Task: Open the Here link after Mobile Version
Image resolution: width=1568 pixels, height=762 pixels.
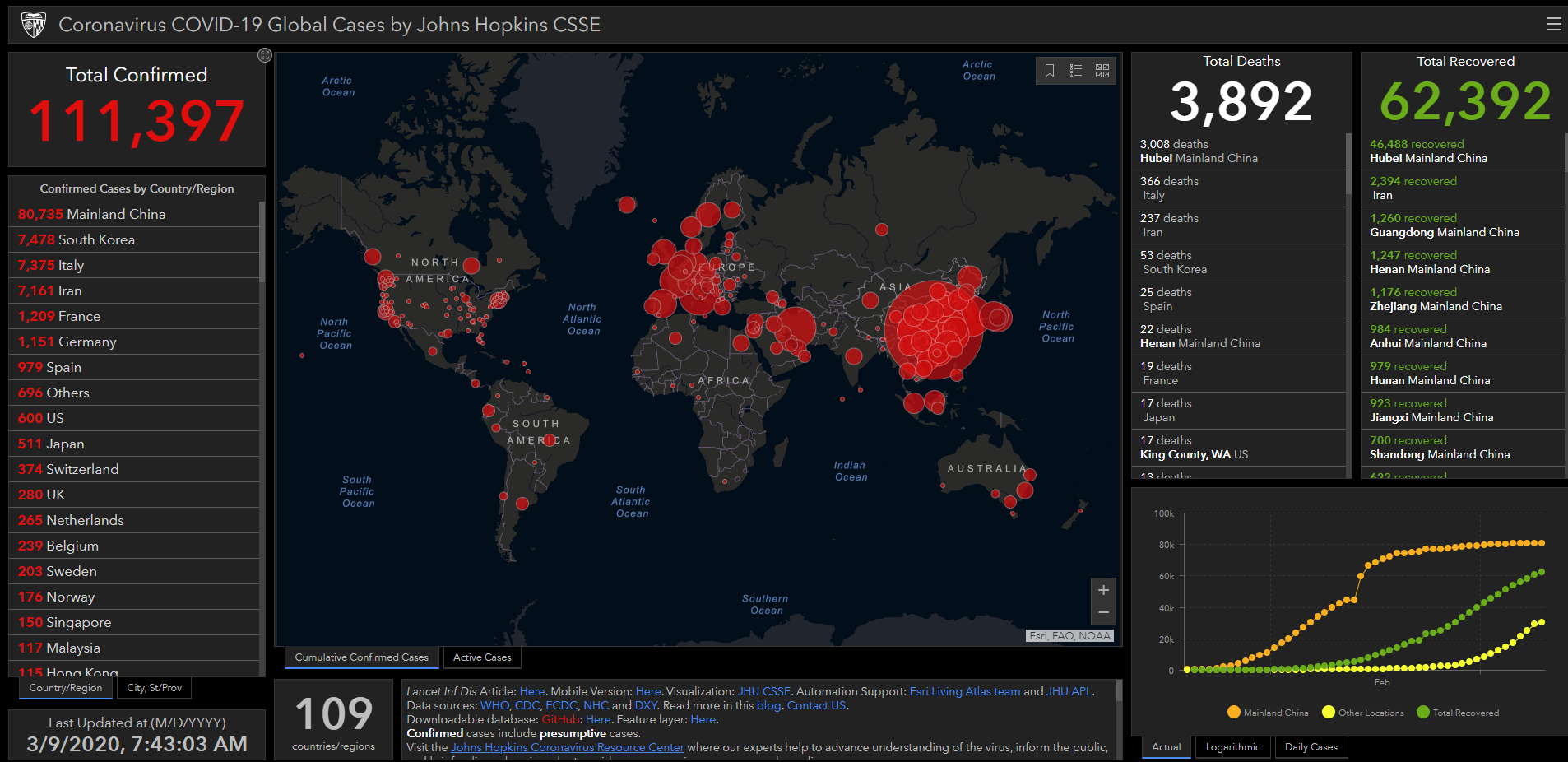Action: (648, 691)
